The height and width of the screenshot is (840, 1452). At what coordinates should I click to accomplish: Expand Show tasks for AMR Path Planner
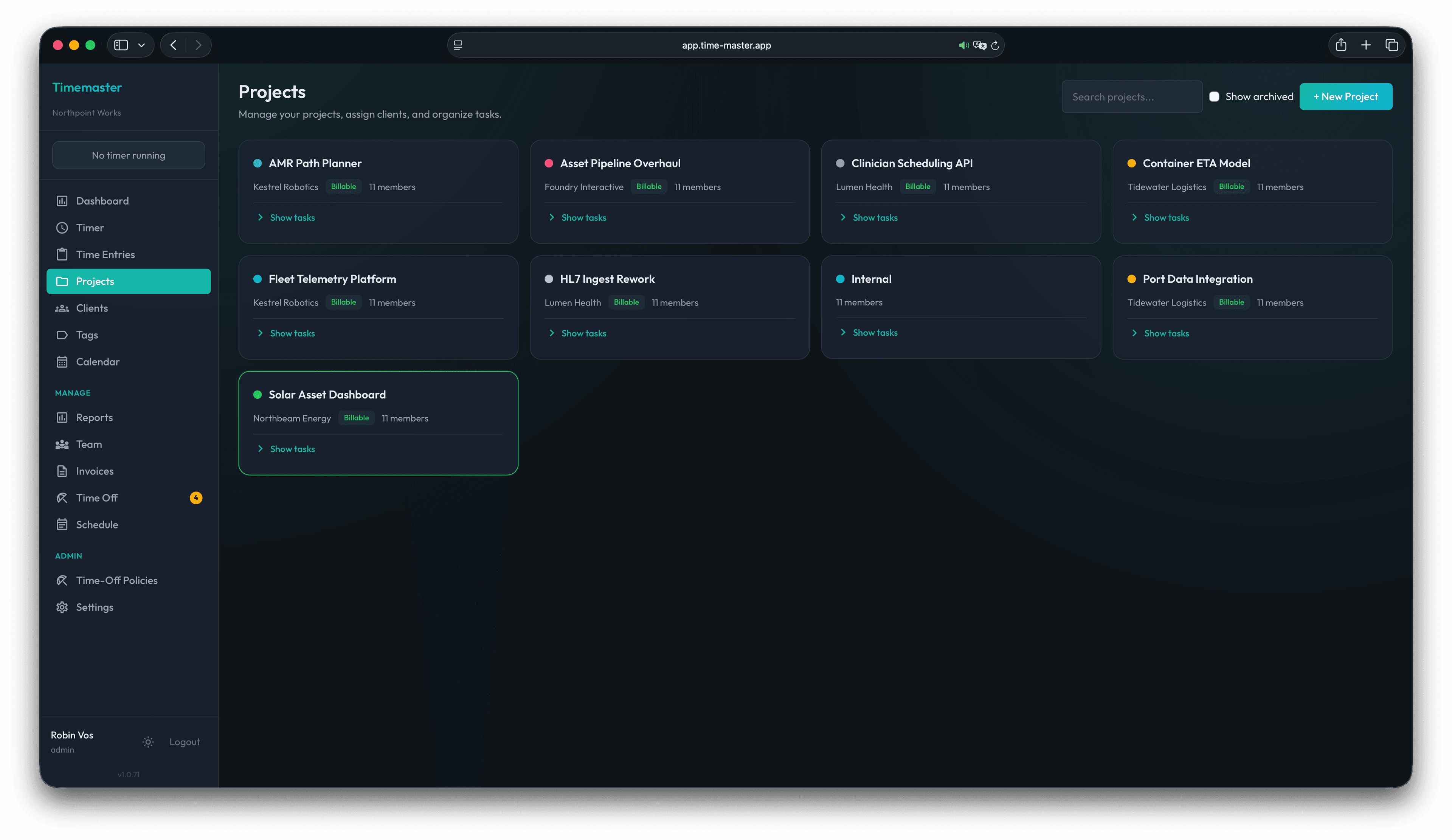coord(286,218)
